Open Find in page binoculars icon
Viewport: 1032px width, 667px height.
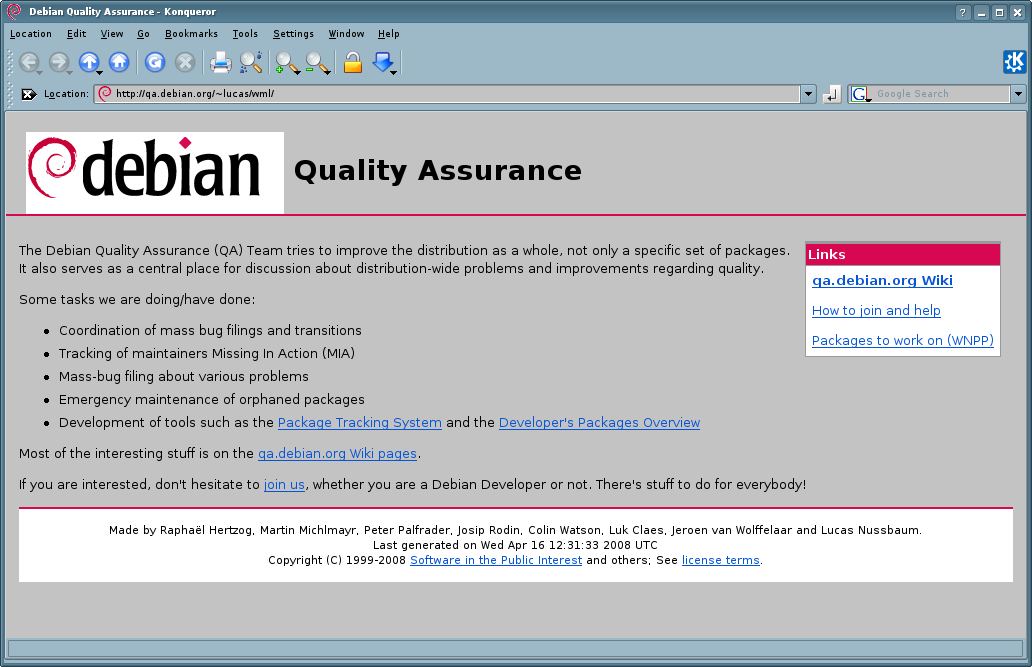pos(251,62)
